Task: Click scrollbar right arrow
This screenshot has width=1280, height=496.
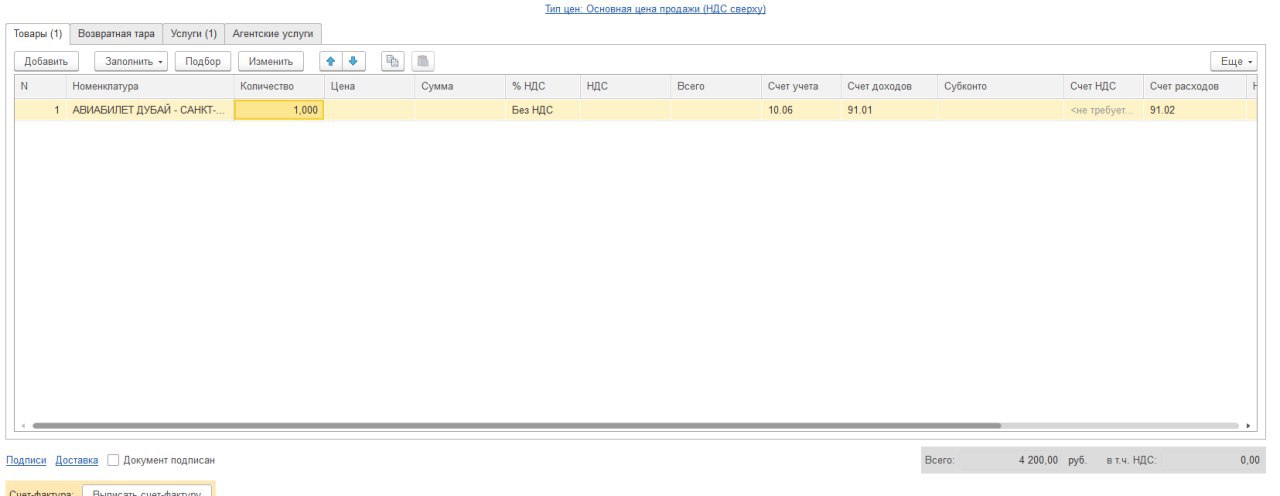Action: point(1248,425)
